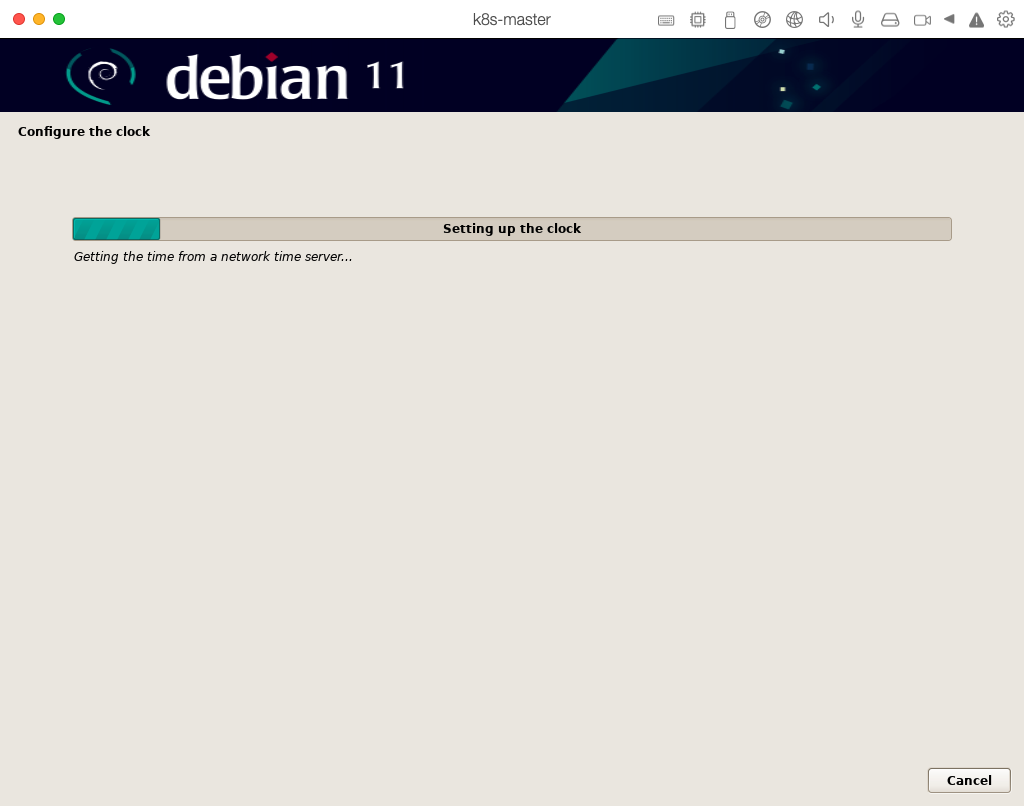Click the video camera toolbar icon
The width and height of the screenshot is (1024, 806).
pos(922,20)
